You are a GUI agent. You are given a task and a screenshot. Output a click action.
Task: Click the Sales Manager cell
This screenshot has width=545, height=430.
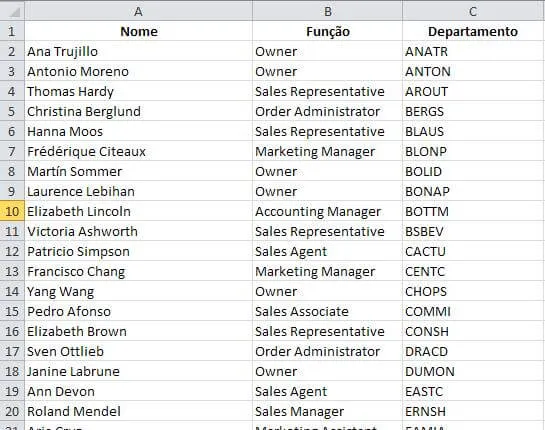[x=327, y=411]
